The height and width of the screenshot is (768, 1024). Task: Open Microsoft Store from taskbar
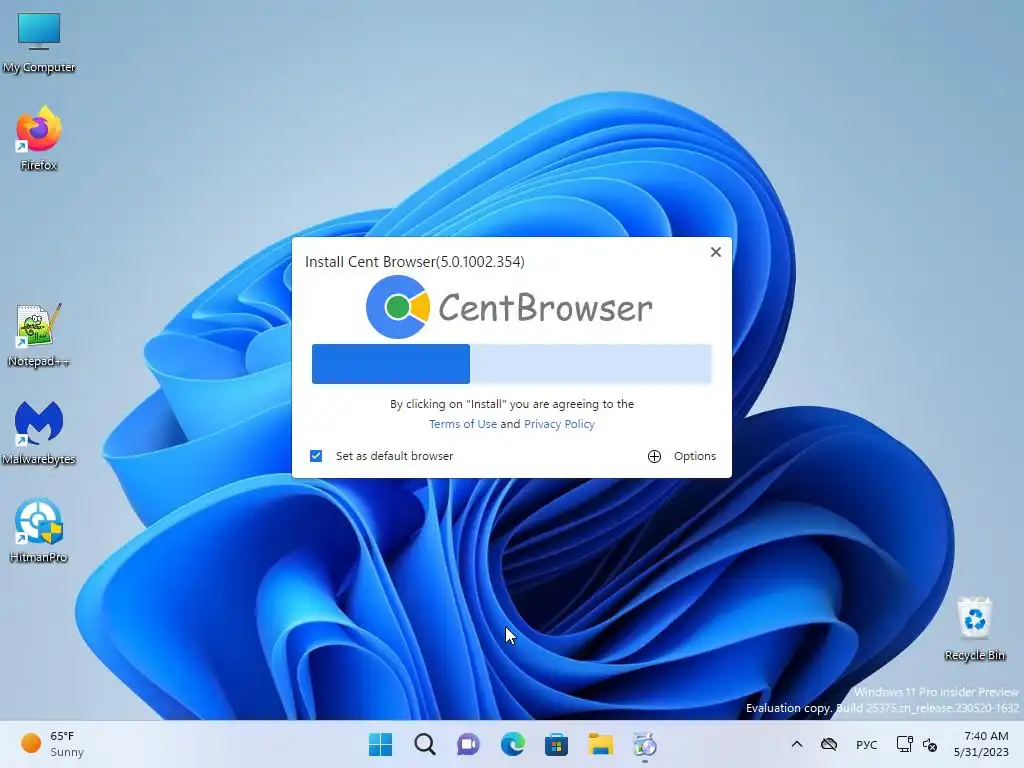pyautogui.click(x=556, y=744)
